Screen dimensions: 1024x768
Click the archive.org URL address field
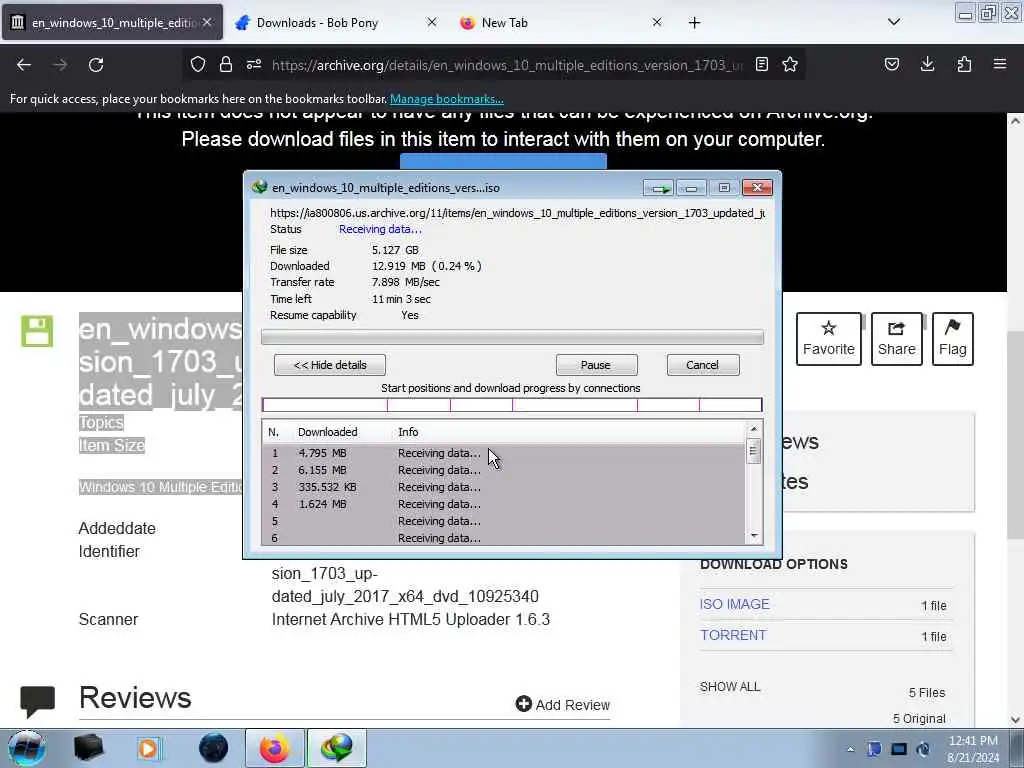(507, 65)
